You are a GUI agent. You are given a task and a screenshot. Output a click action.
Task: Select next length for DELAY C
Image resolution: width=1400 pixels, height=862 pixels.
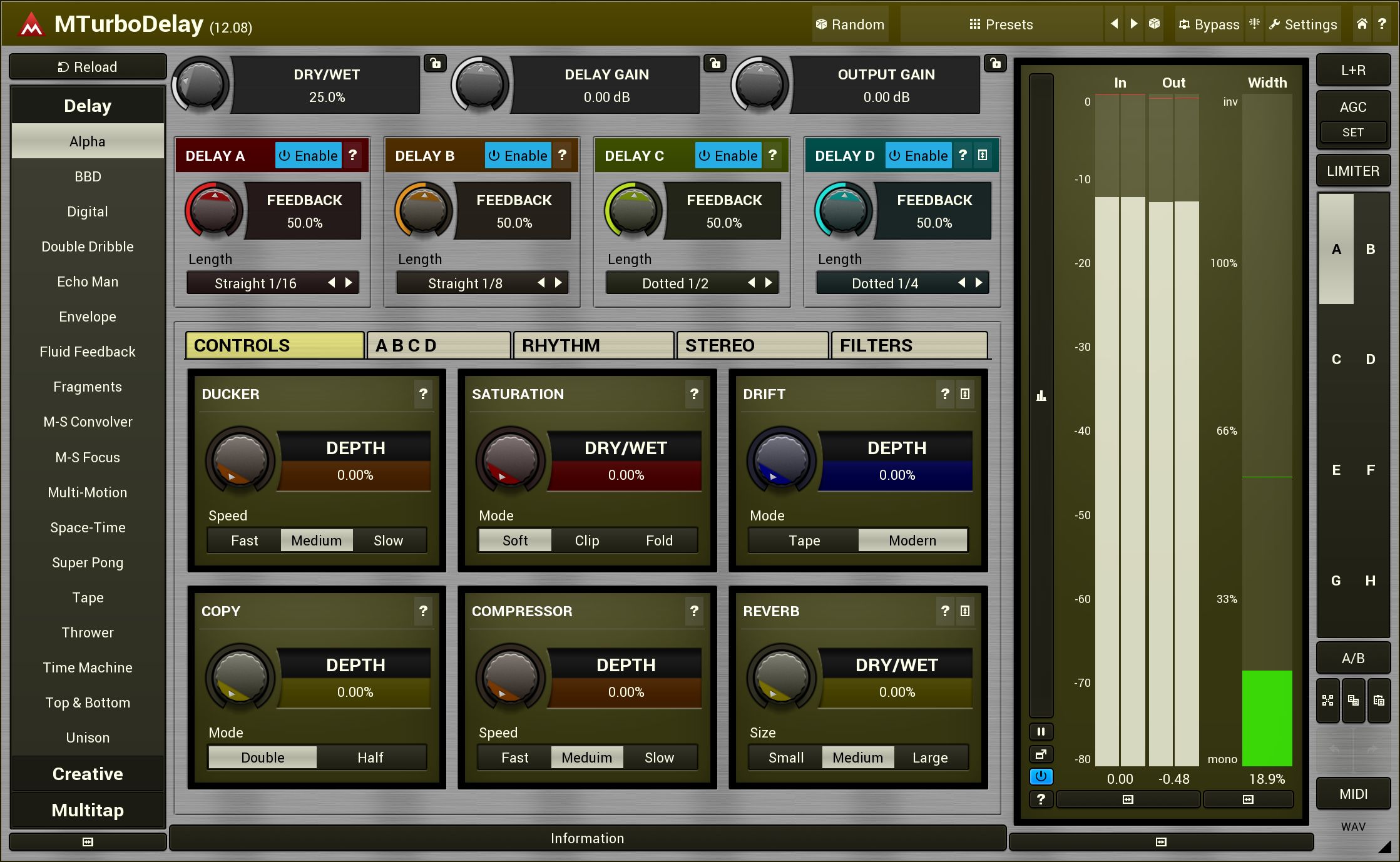769,283
